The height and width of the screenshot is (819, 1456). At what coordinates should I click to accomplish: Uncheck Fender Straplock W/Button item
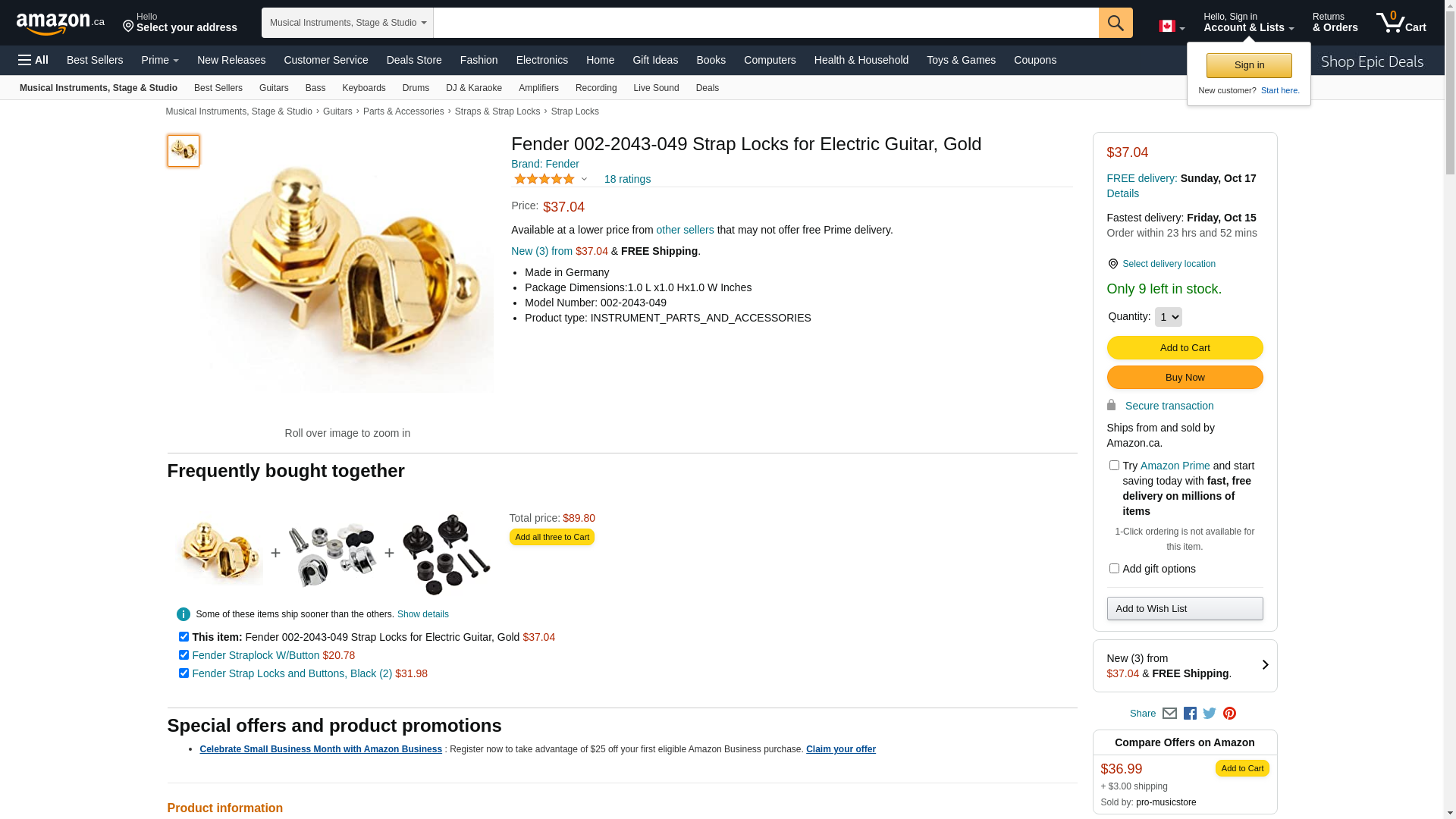[184, 655]
